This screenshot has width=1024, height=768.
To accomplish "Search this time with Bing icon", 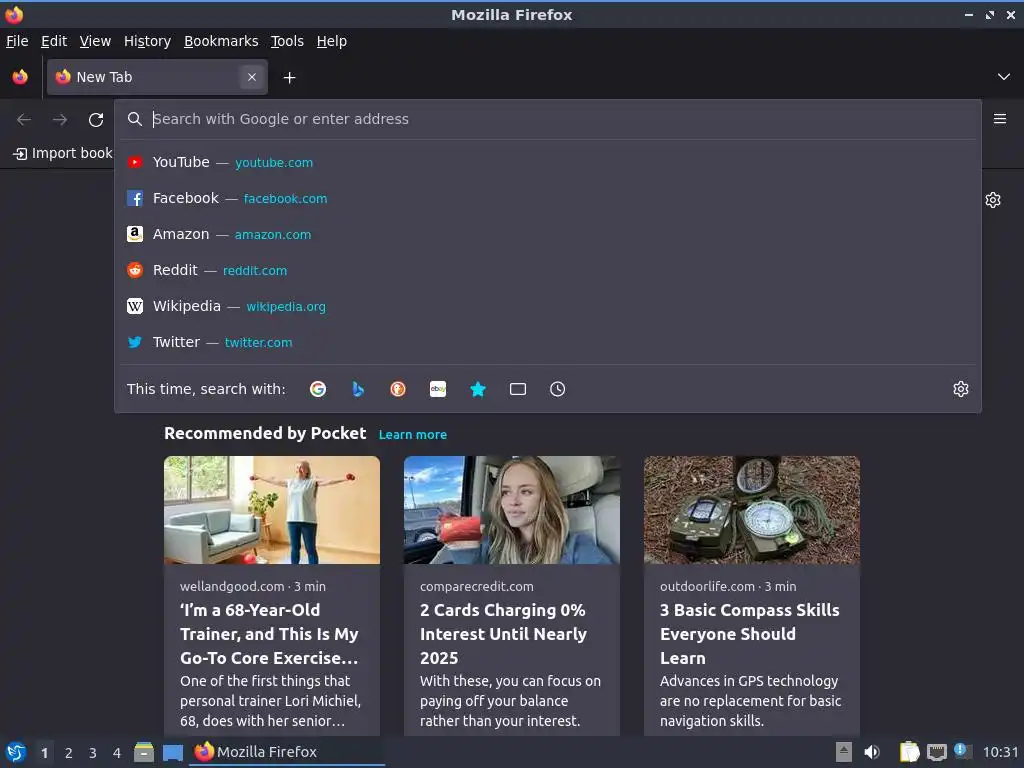I will pyautogui.click(x=358, y=389).
